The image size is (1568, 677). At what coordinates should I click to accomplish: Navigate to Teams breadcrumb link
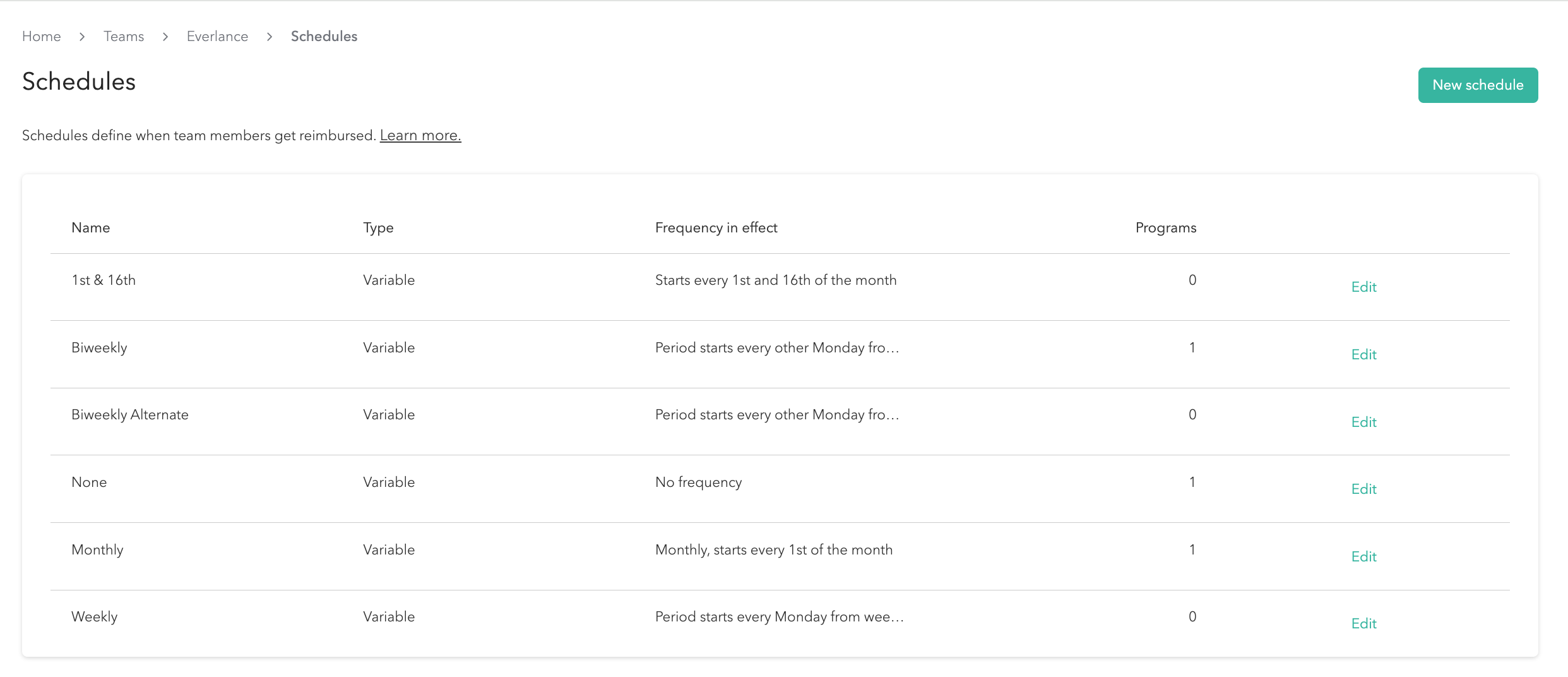tap(124, 37)
